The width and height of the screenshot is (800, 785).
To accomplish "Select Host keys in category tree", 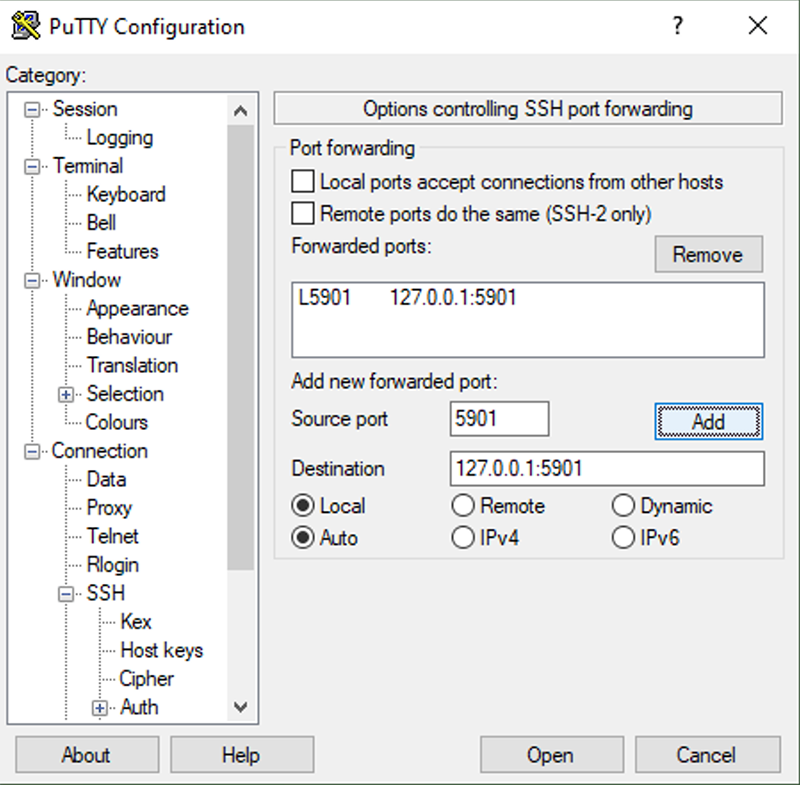I will coord(162,650).
